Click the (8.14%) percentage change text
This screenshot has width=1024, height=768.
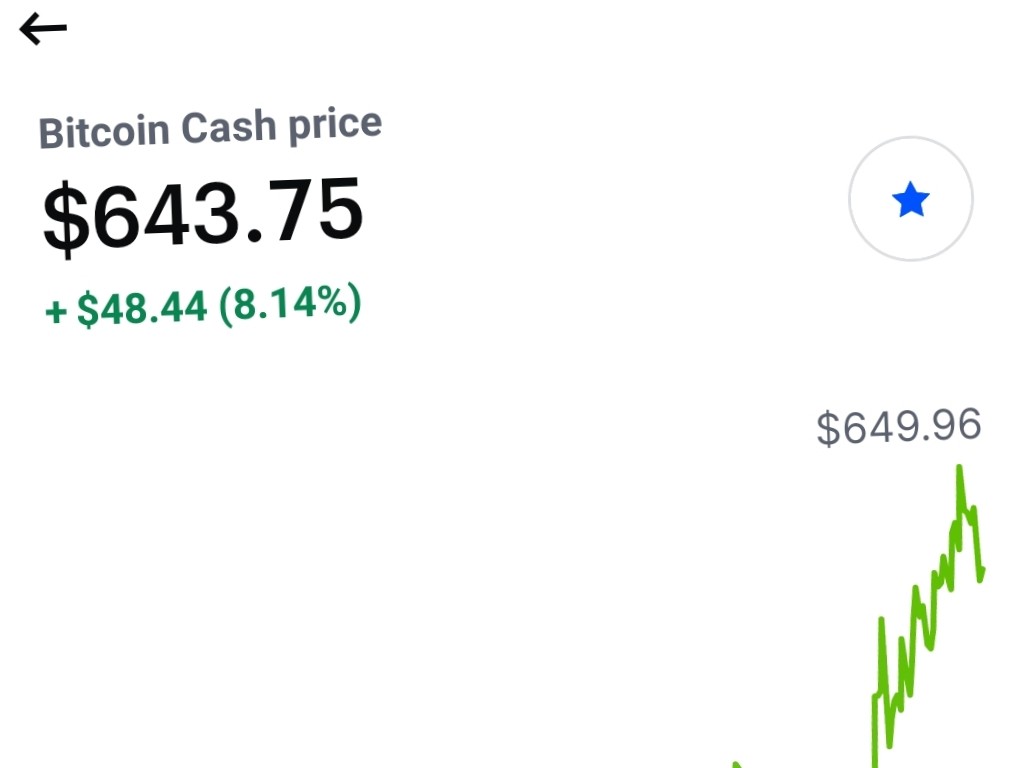pyautogui.click(x=290, y=303)
